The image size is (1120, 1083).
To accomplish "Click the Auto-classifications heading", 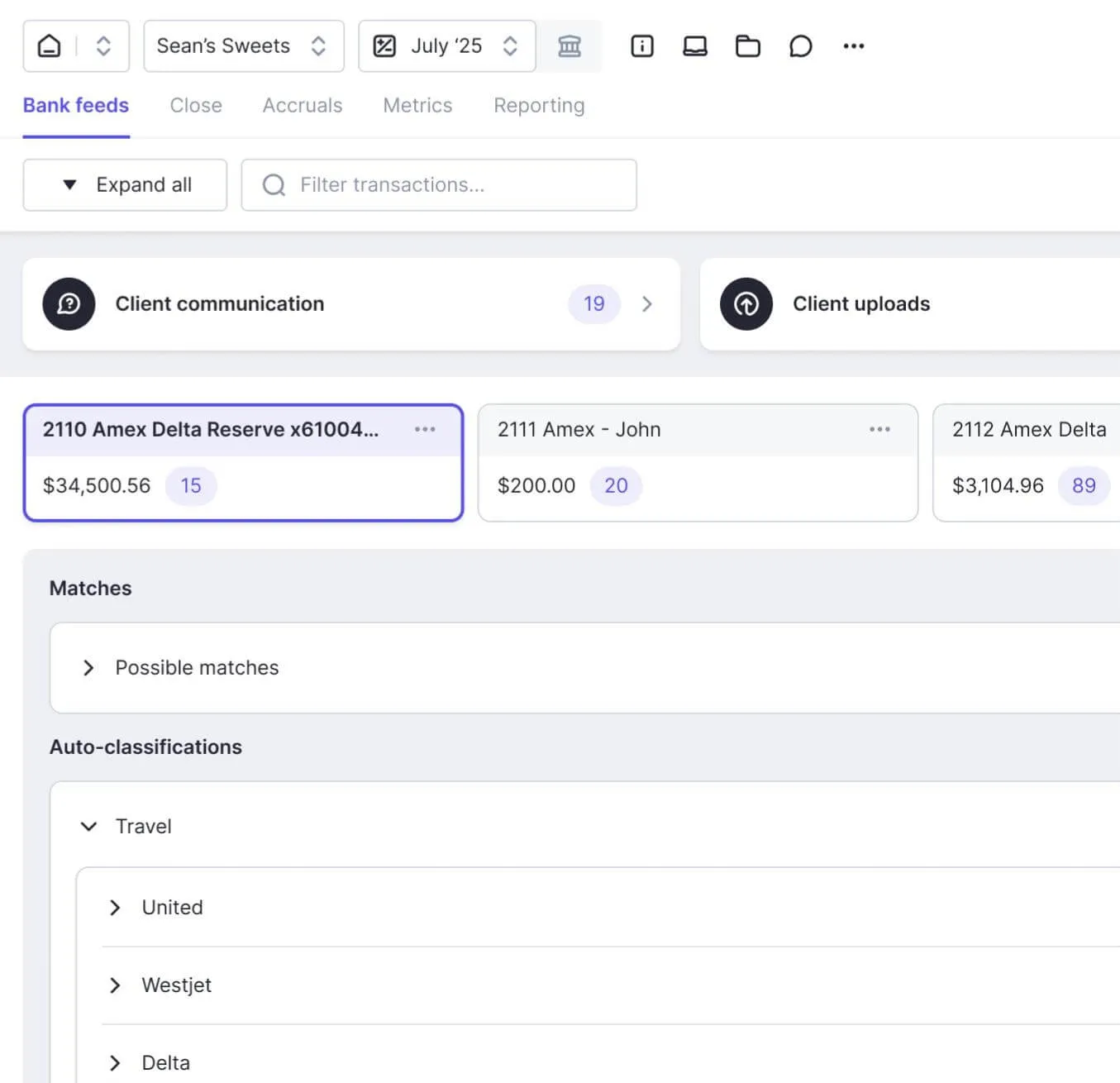I will 145,747.
